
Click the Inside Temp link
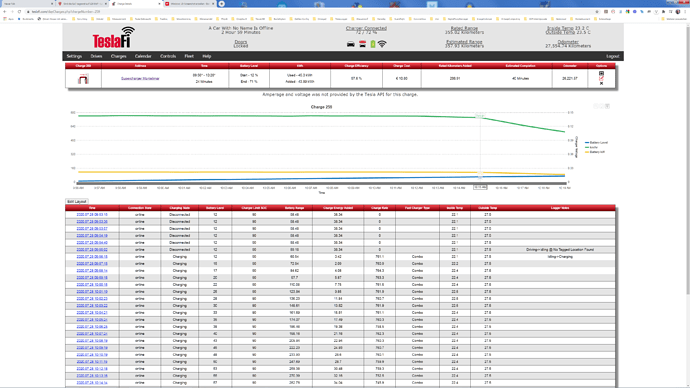pos(560,28)
